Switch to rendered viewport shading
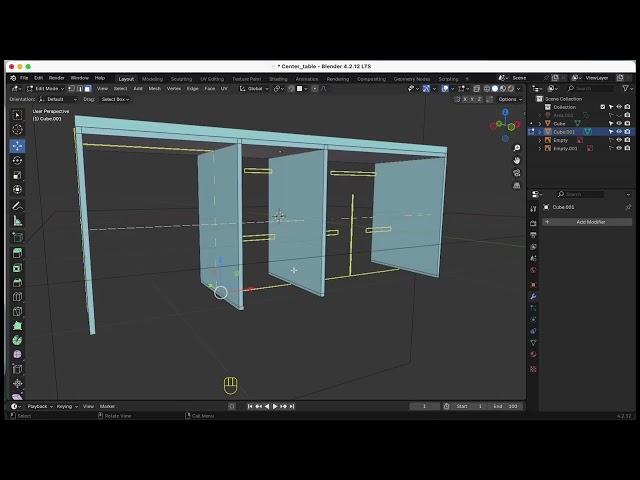The height and width of the screenshot is (480, 640). coord(510,89)
